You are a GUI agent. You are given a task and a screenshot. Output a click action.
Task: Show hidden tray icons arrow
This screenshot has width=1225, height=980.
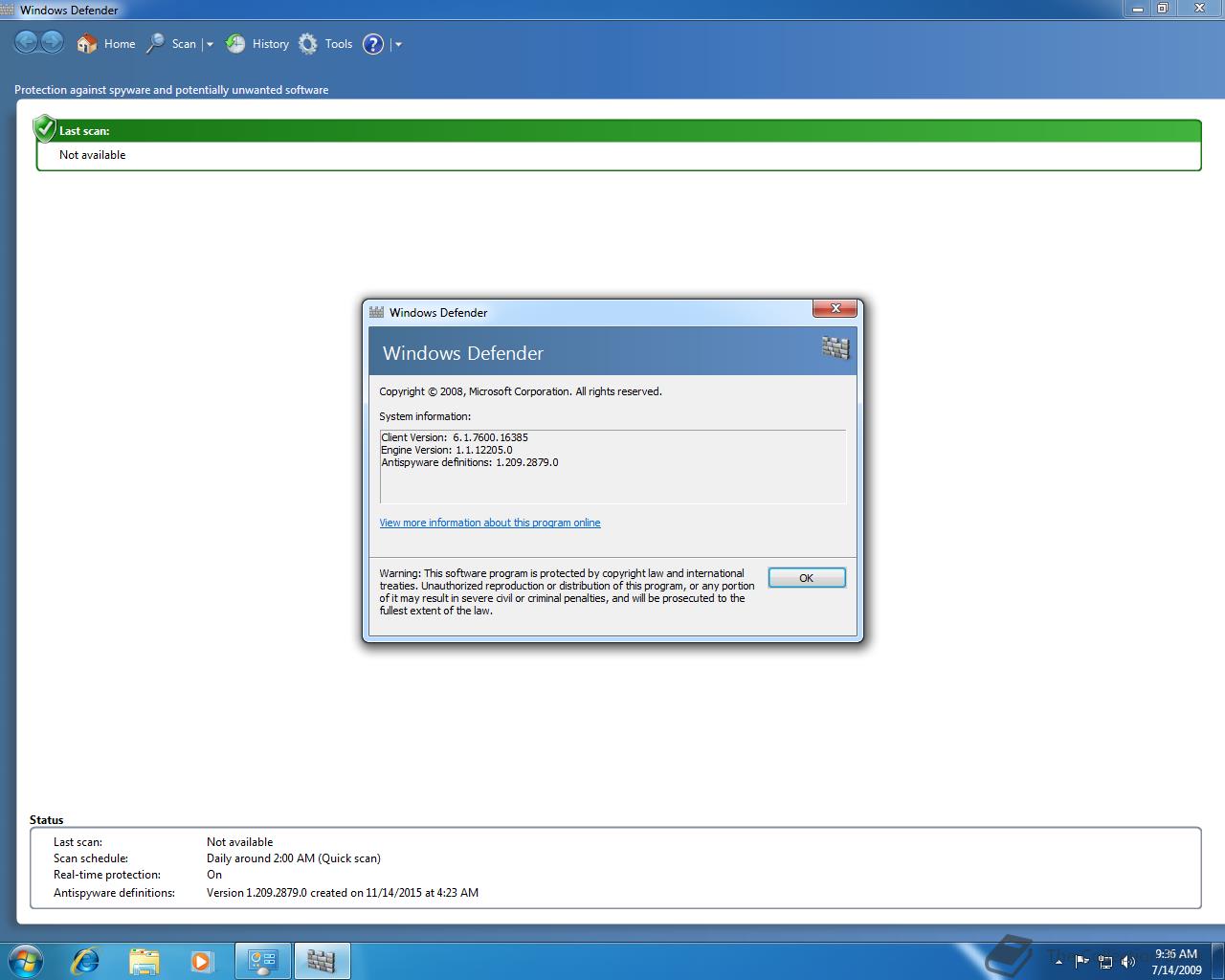1058,962
